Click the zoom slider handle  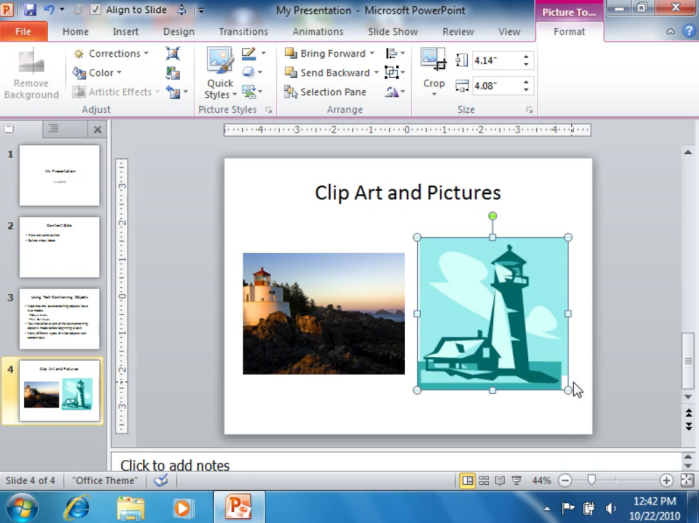click(592, 480)
